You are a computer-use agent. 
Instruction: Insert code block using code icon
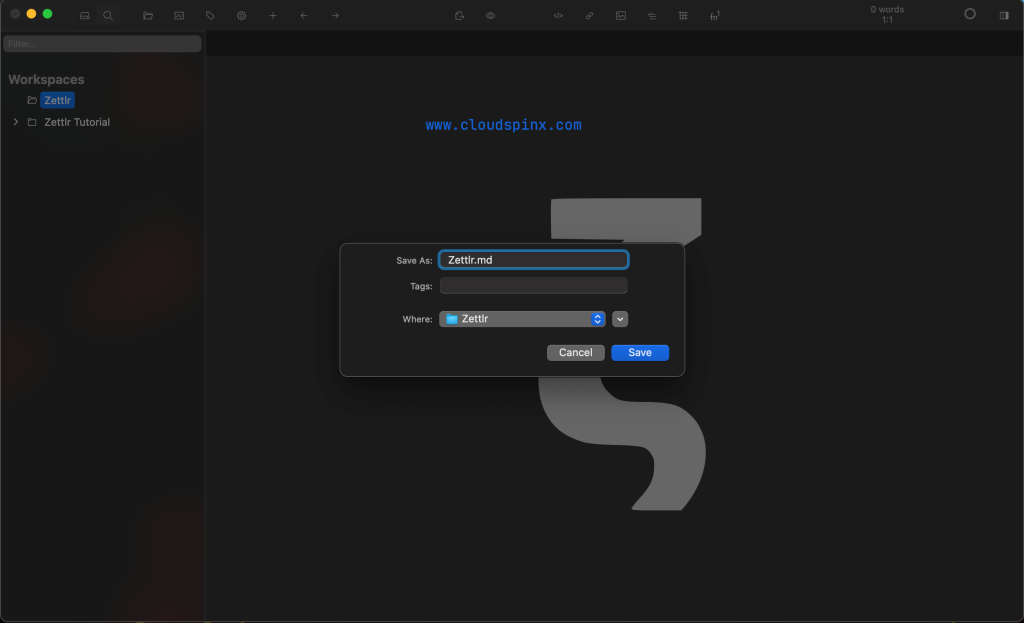pyautogui.click(x=558, y=16)
